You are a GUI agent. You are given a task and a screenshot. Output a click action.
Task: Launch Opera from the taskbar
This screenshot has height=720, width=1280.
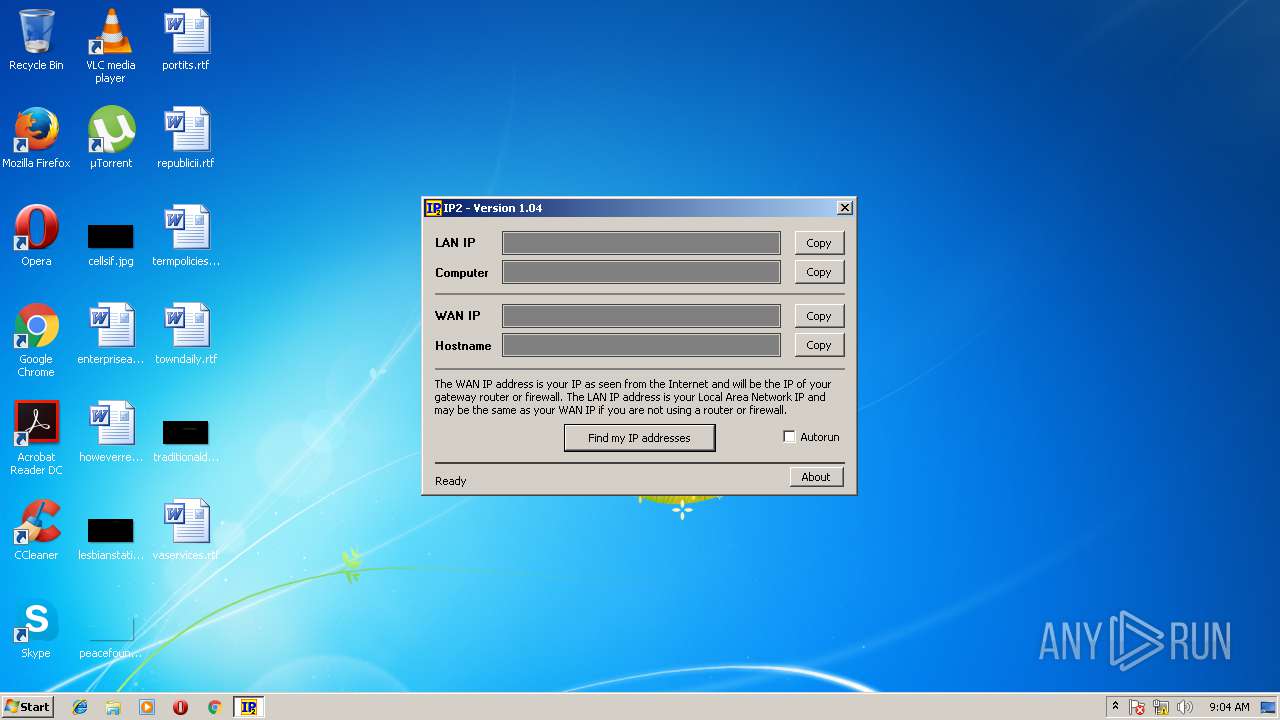coord(180,707)
